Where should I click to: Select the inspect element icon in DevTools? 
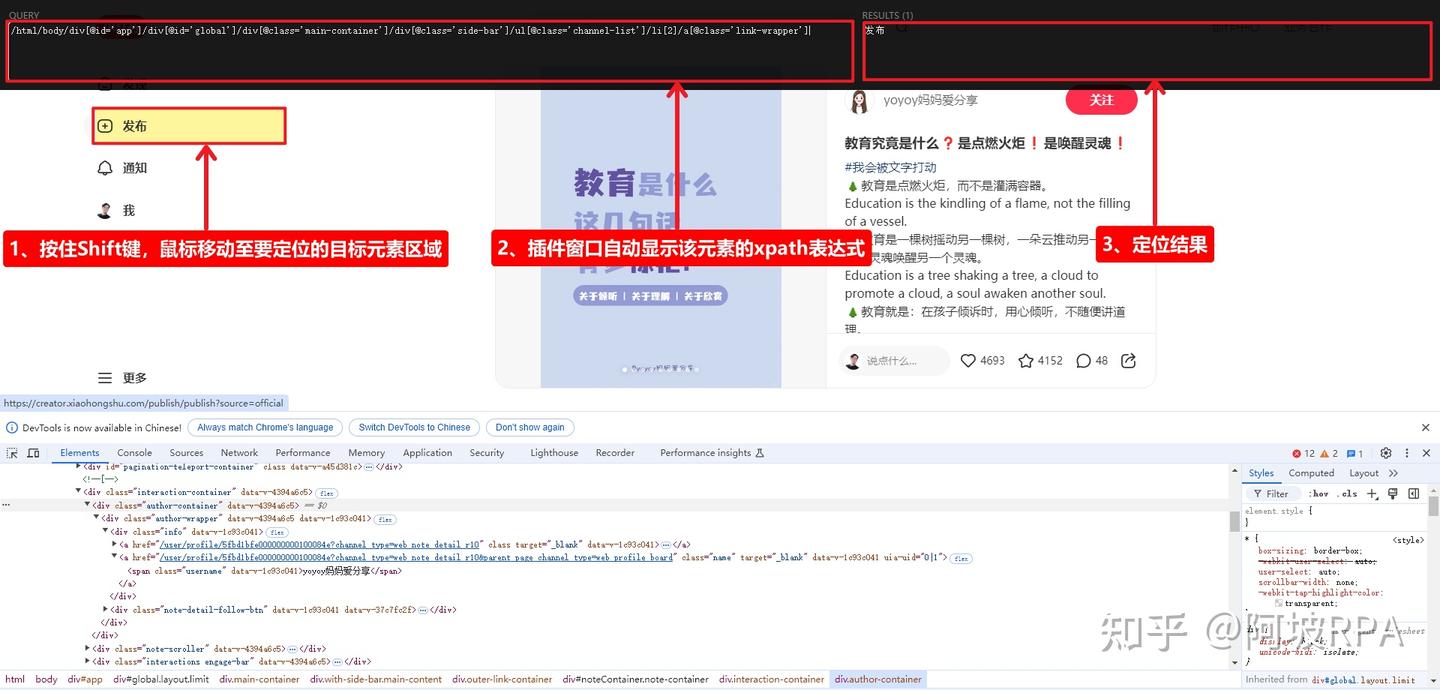[x=13, y=454]
